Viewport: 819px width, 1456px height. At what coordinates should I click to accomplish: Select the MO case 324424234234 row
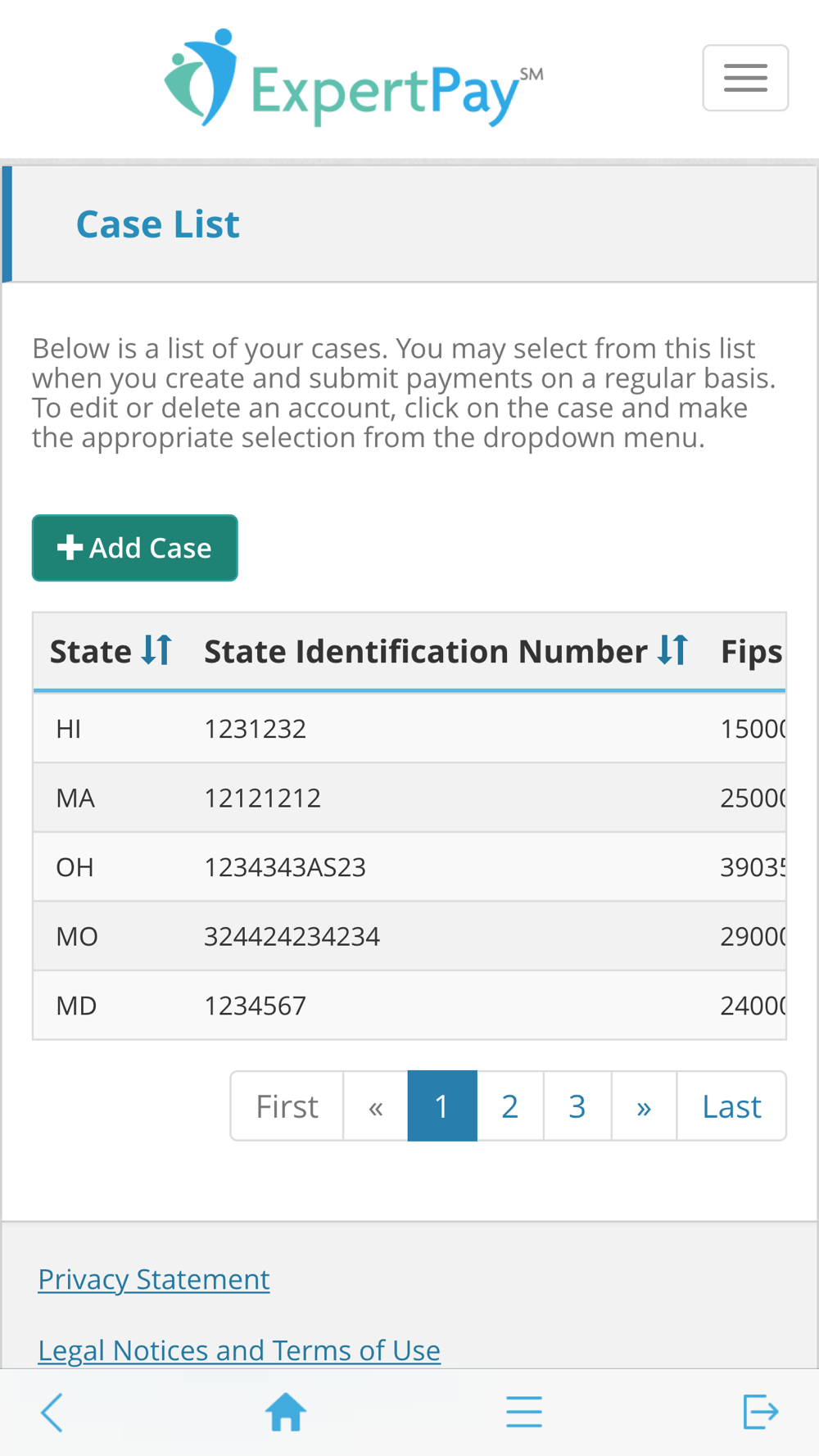point(409,937)
